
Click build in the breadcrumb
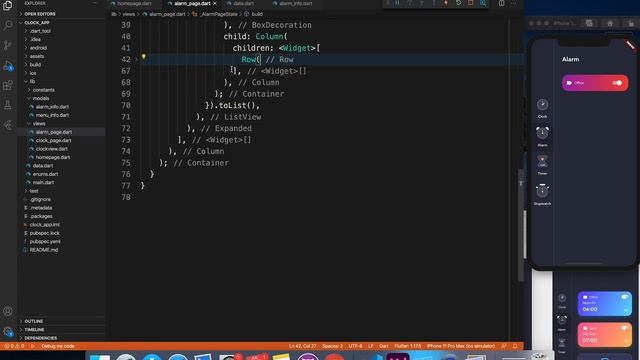pyautogui.click(x=257, y=14)
